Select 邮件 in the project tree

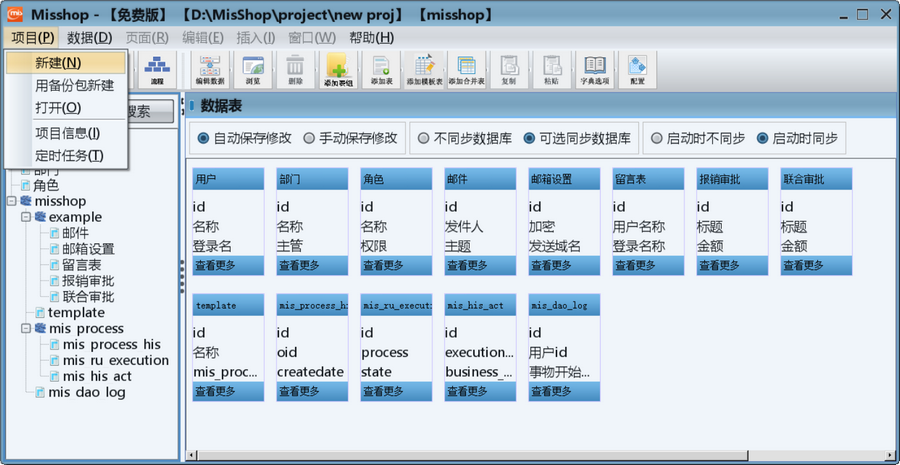[76, 233]
